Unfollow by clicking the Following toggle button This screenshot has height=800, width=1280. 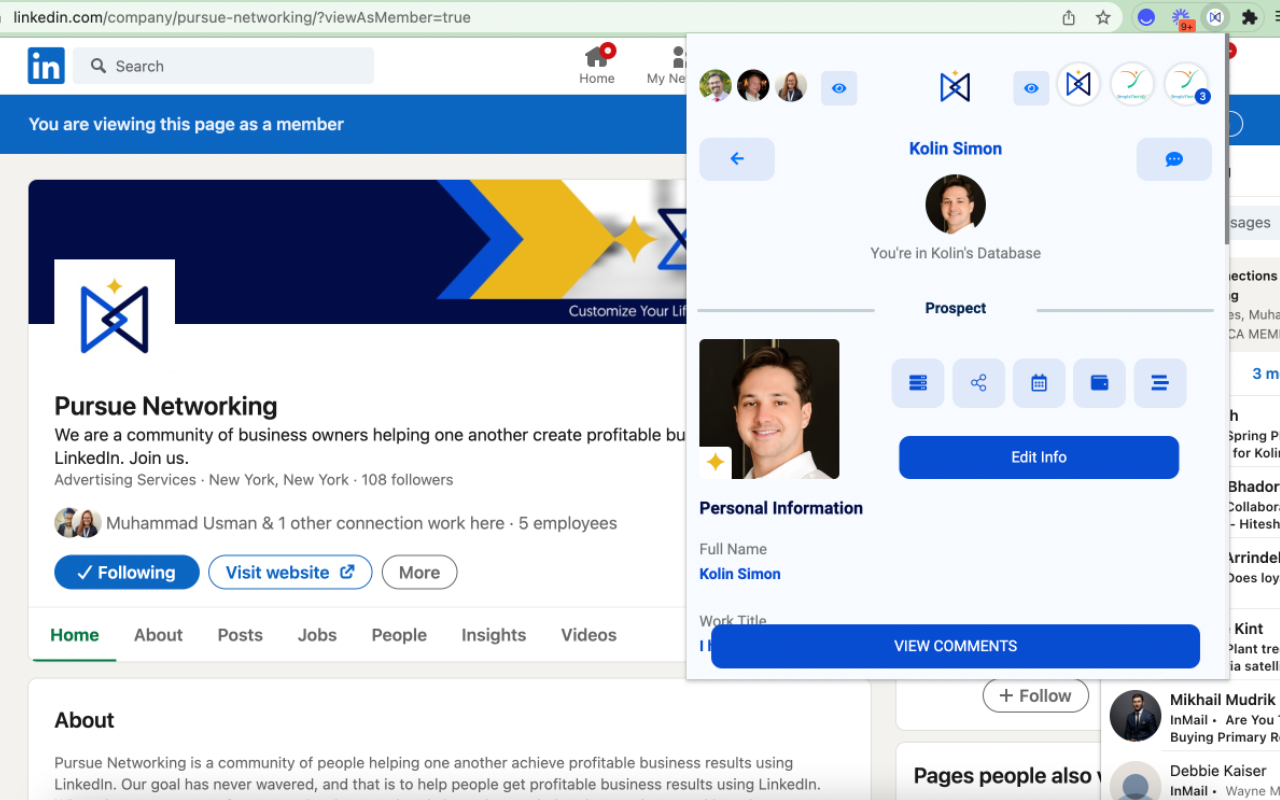126,572
